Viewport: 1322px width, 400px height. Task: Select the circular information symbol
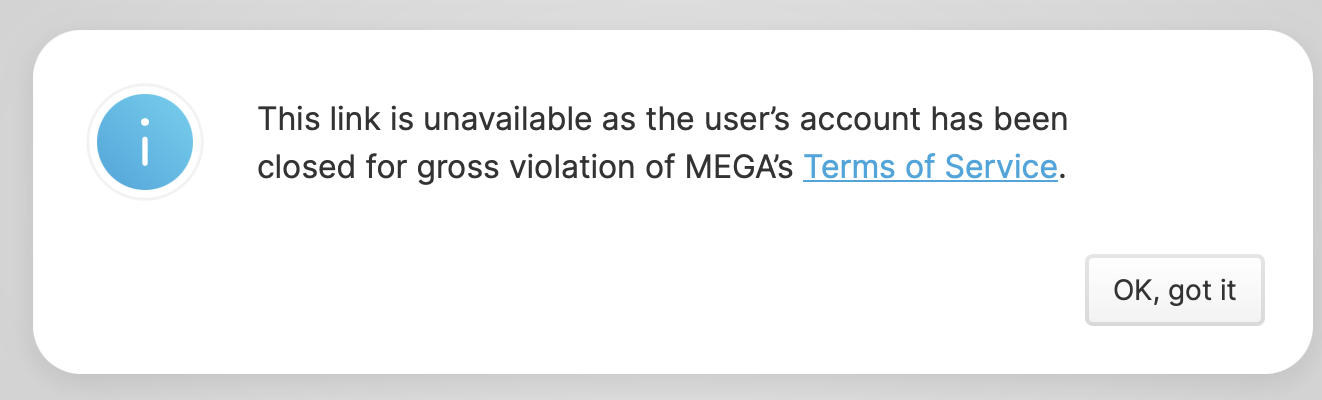coord(145,142)
